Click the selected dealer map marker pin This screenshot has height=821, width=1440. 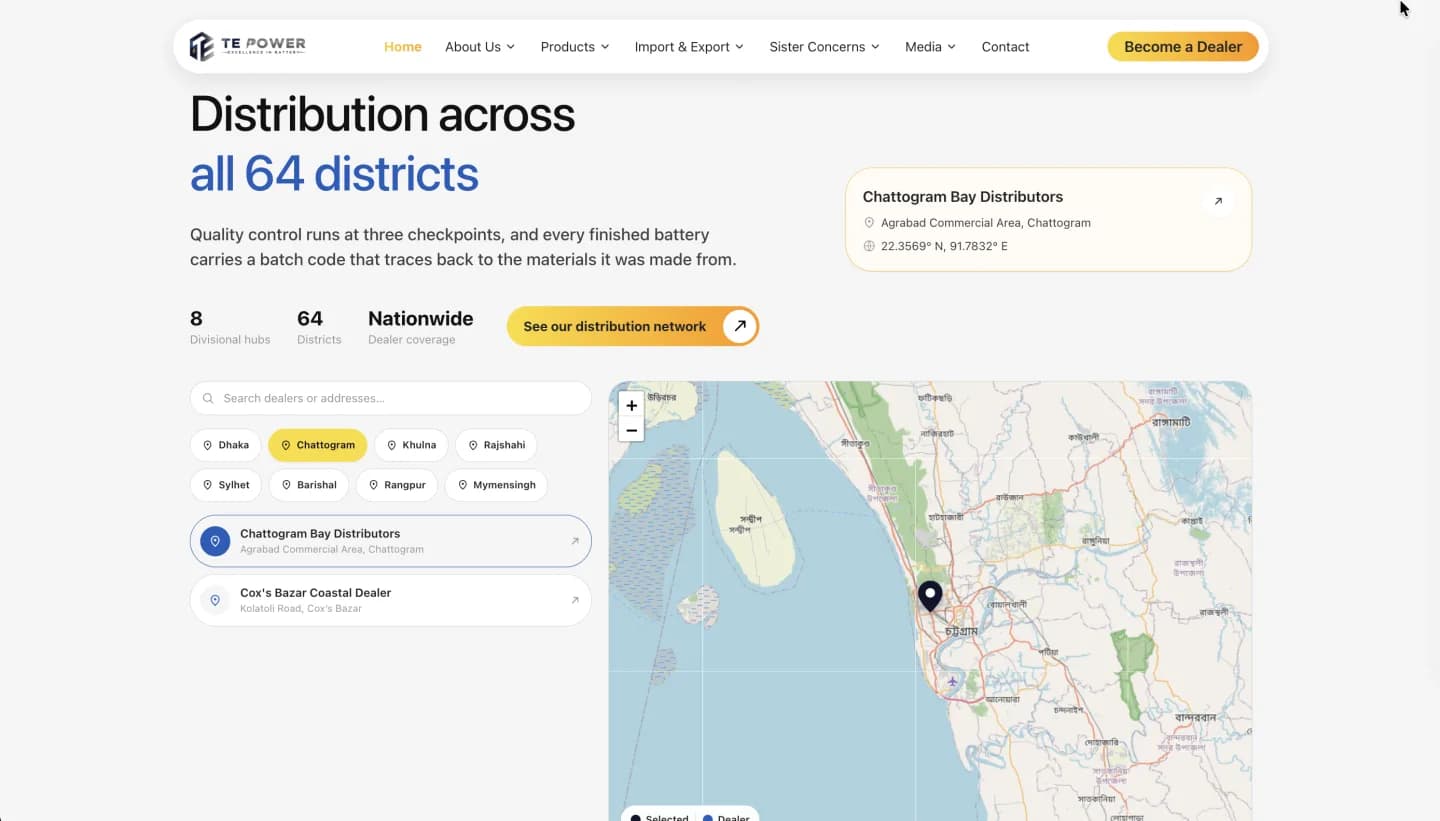coord(930,596)
